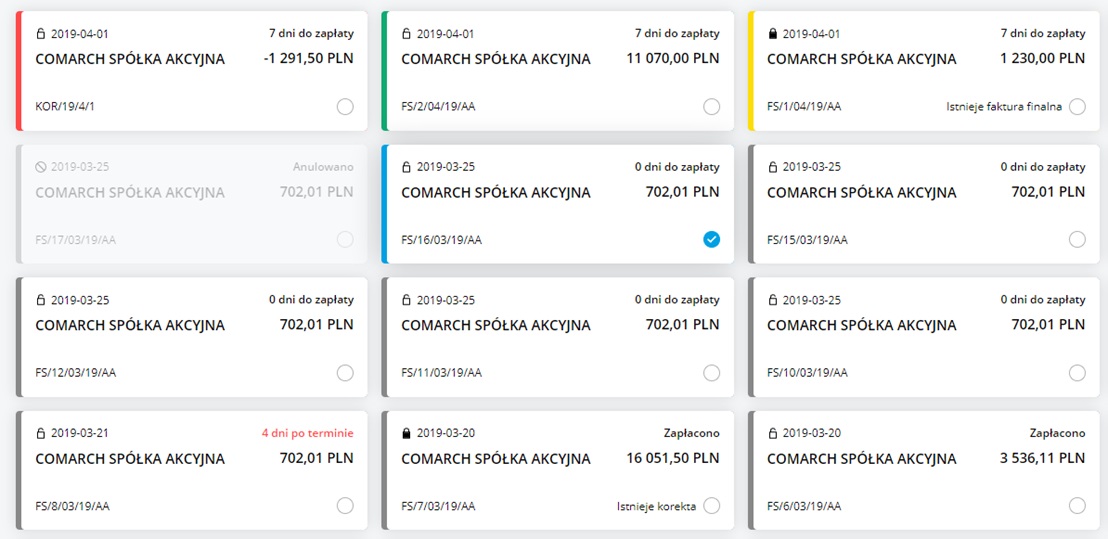Click the lock icon on invoice FS/6/03/19/AA
Screen dimensions: 1108x539
pos(772,434)
